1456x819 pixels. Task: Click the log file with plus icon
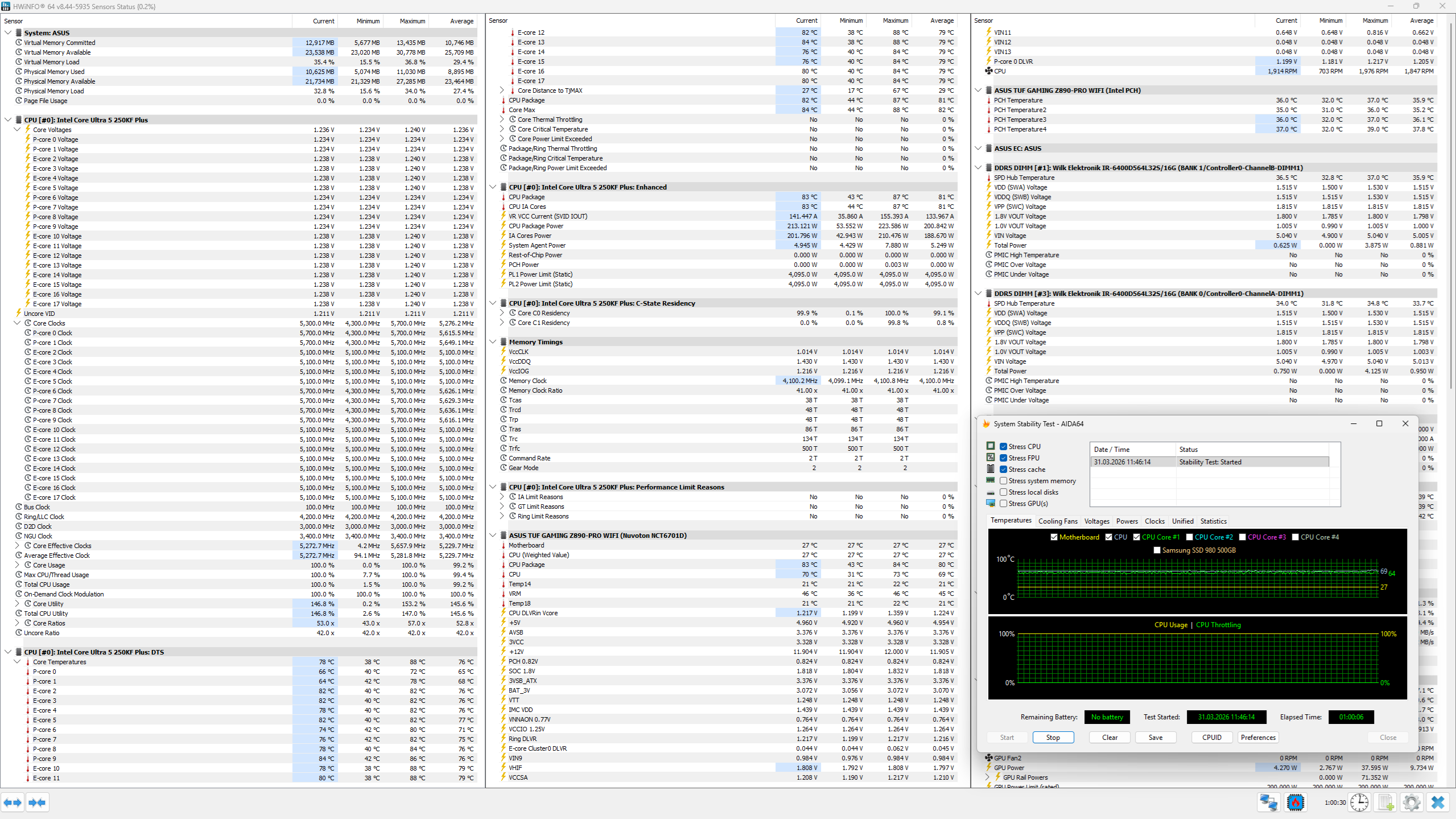1386,802
